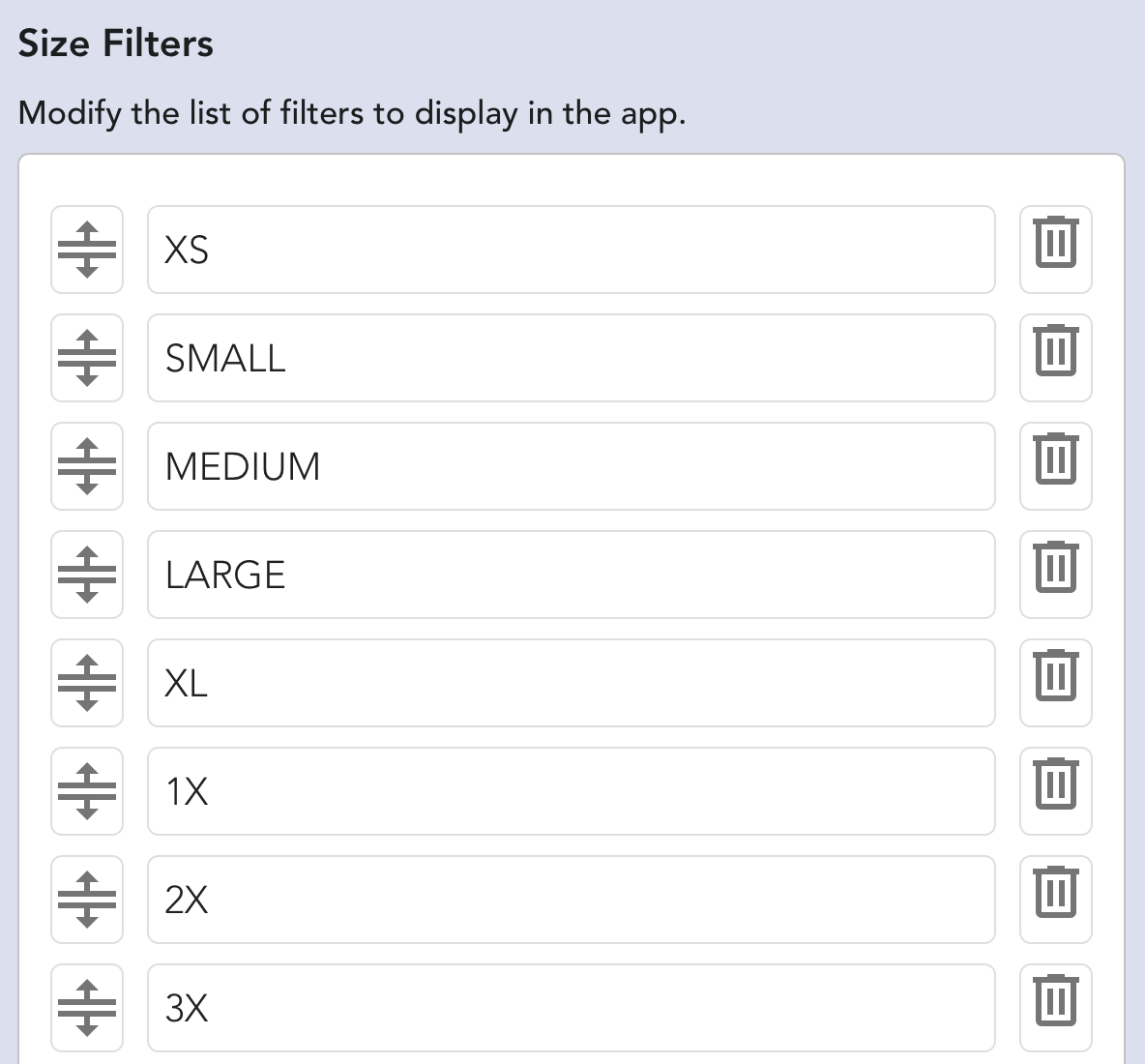Select the reorder handle next to LARGE

tap(87, 575)
